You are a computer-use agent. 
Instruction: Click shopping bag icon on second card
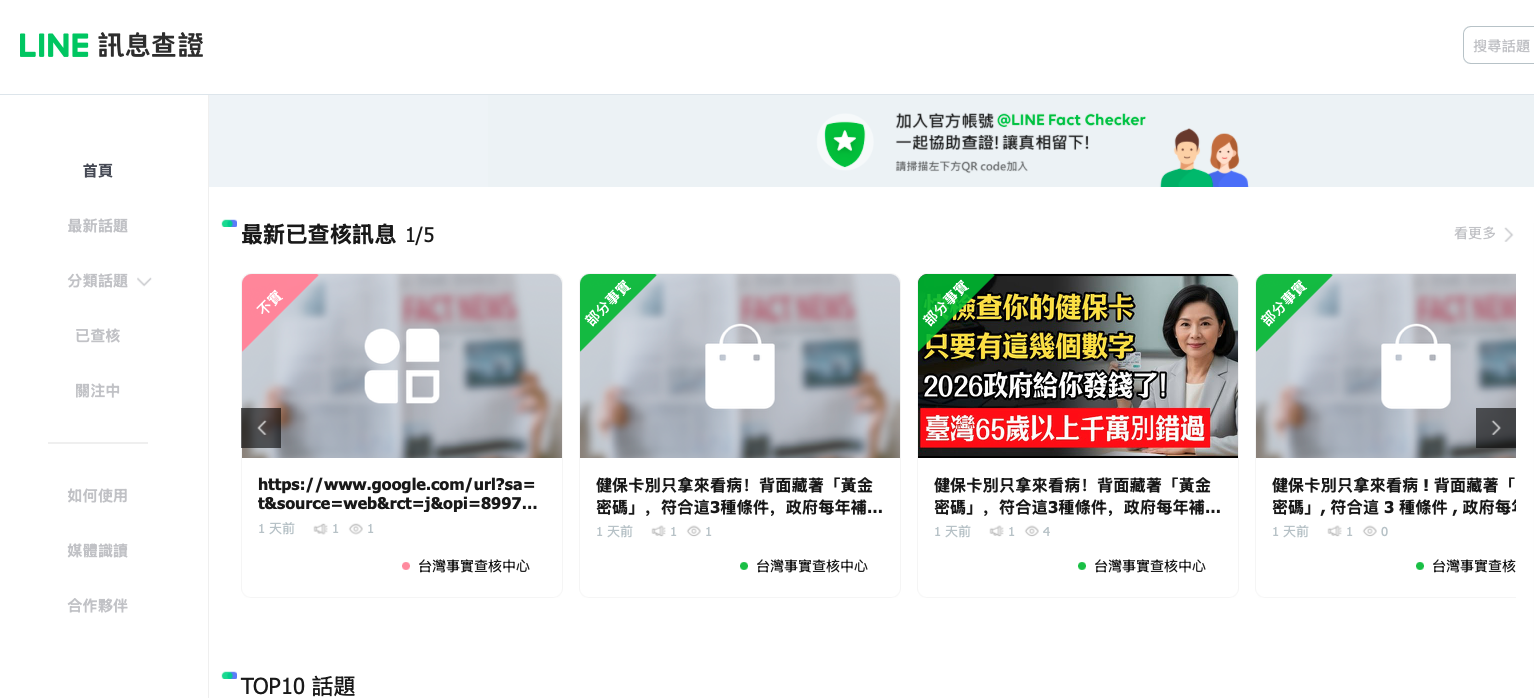coord(740,366)
